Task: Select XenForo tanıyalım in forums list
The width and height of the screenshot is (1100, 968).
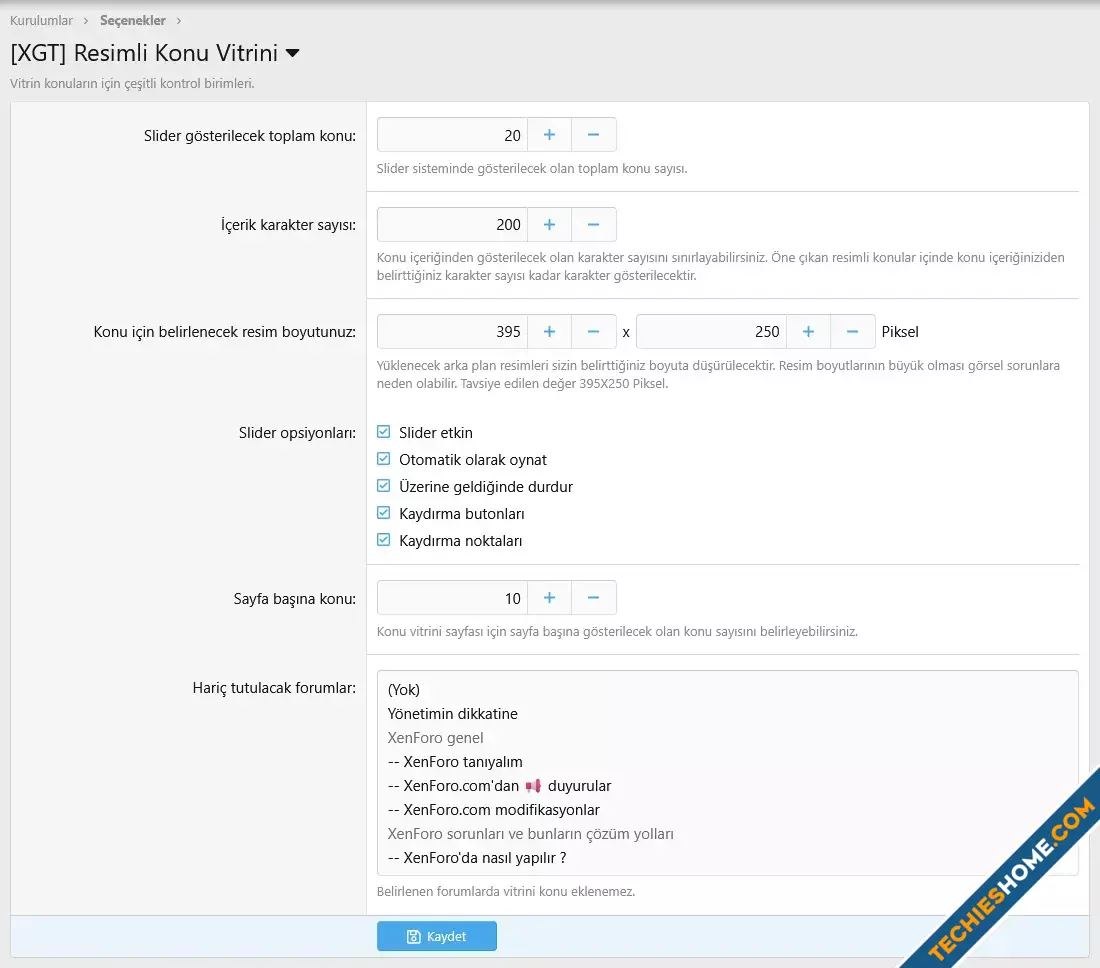Action: (x=727, y=762)
